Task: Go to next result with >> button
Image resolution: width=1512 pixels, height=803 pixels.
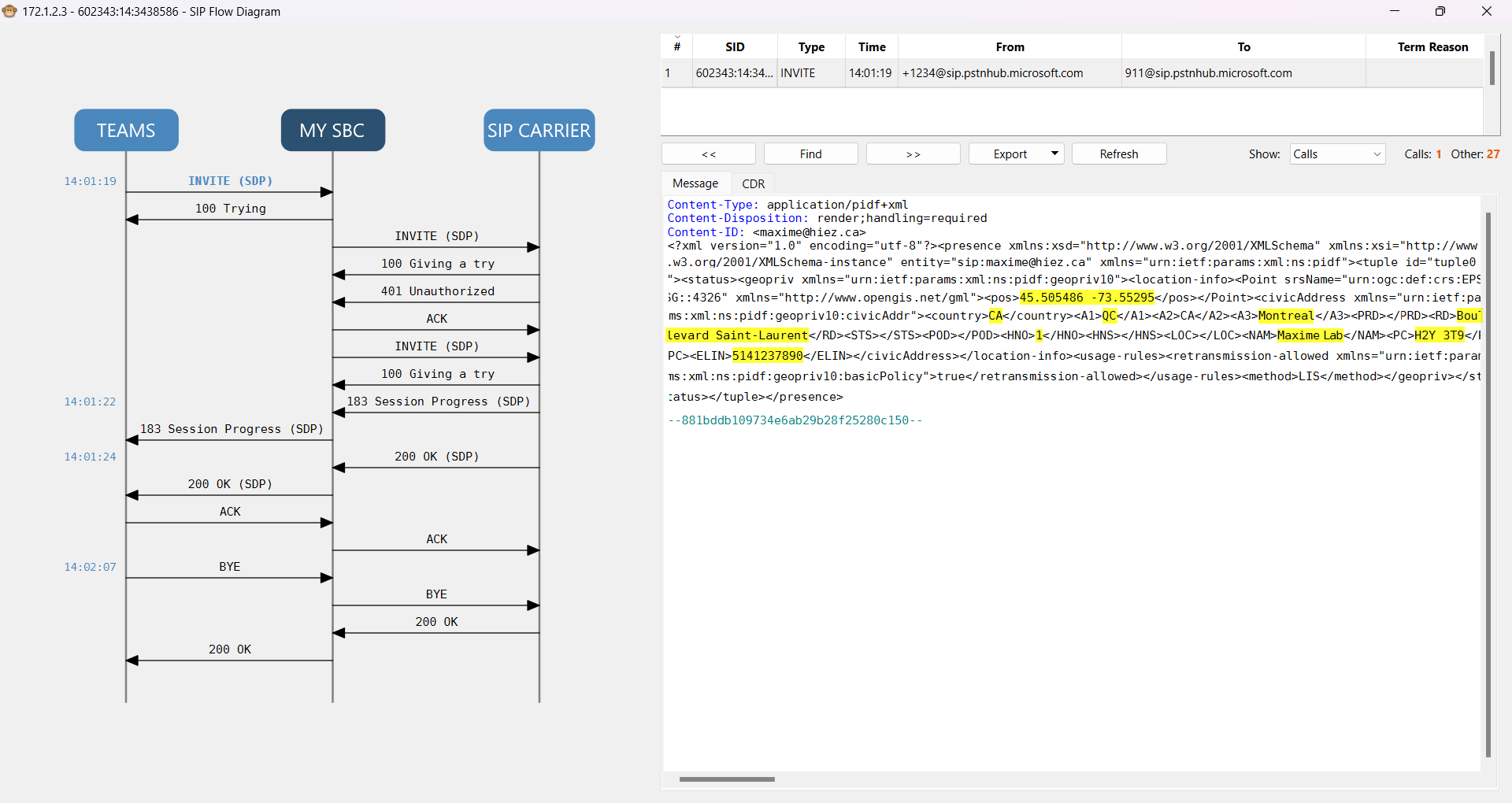Action: (x=913, y=154)
